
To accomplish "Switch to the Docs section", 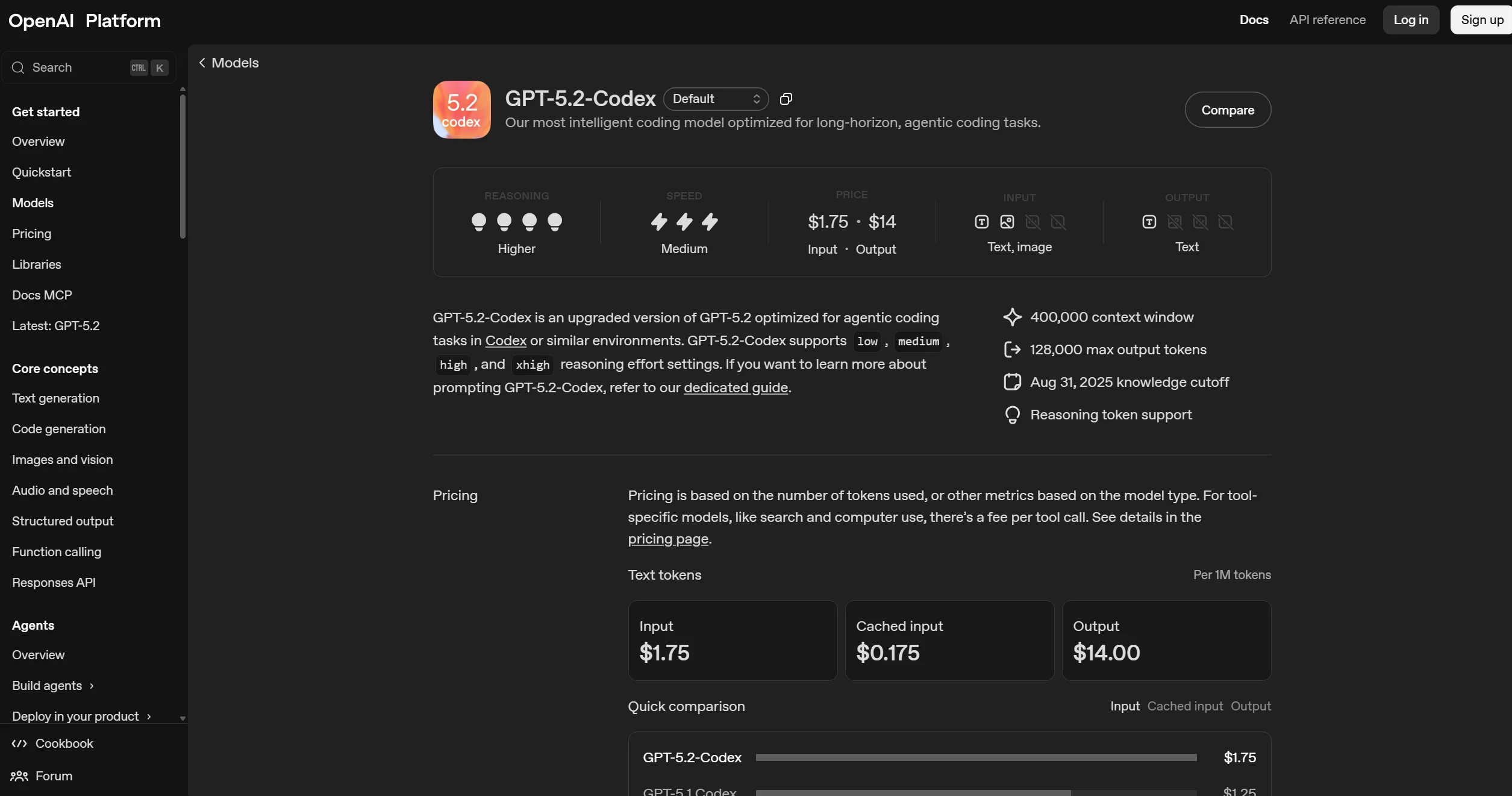I will 1253,20.
